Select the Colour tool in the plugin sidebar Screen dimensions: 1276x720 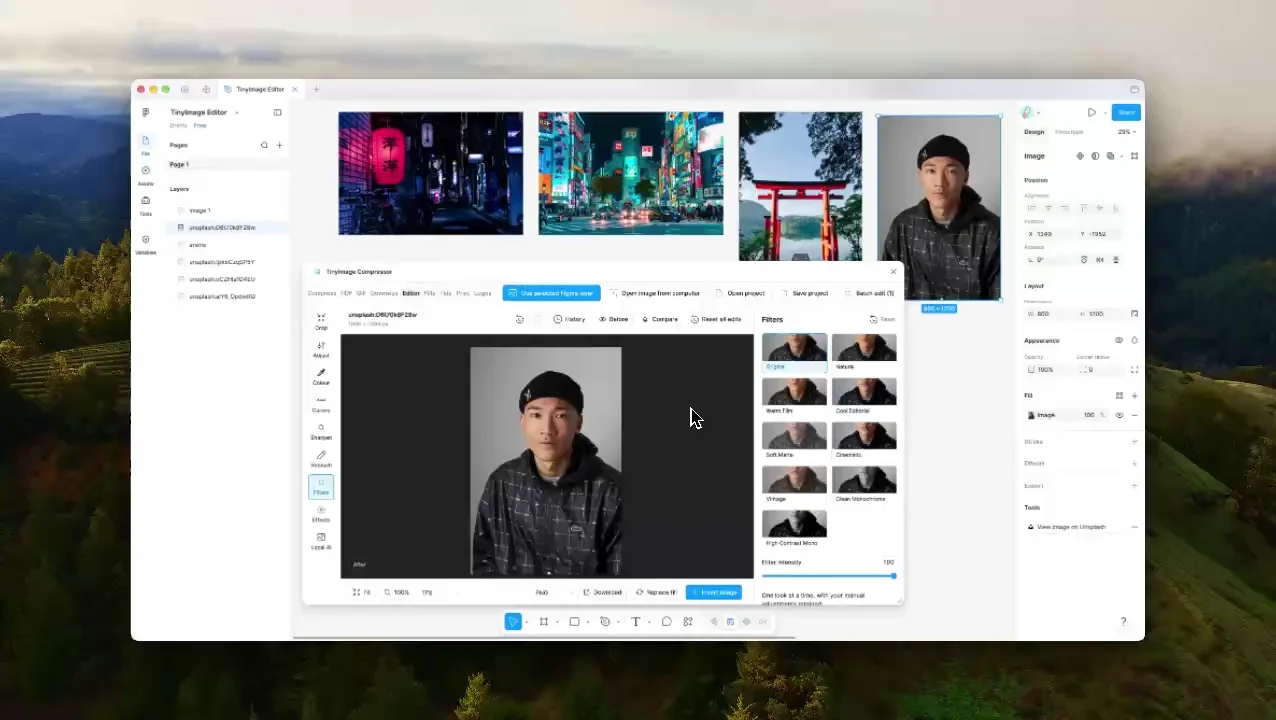click(321, 376)
